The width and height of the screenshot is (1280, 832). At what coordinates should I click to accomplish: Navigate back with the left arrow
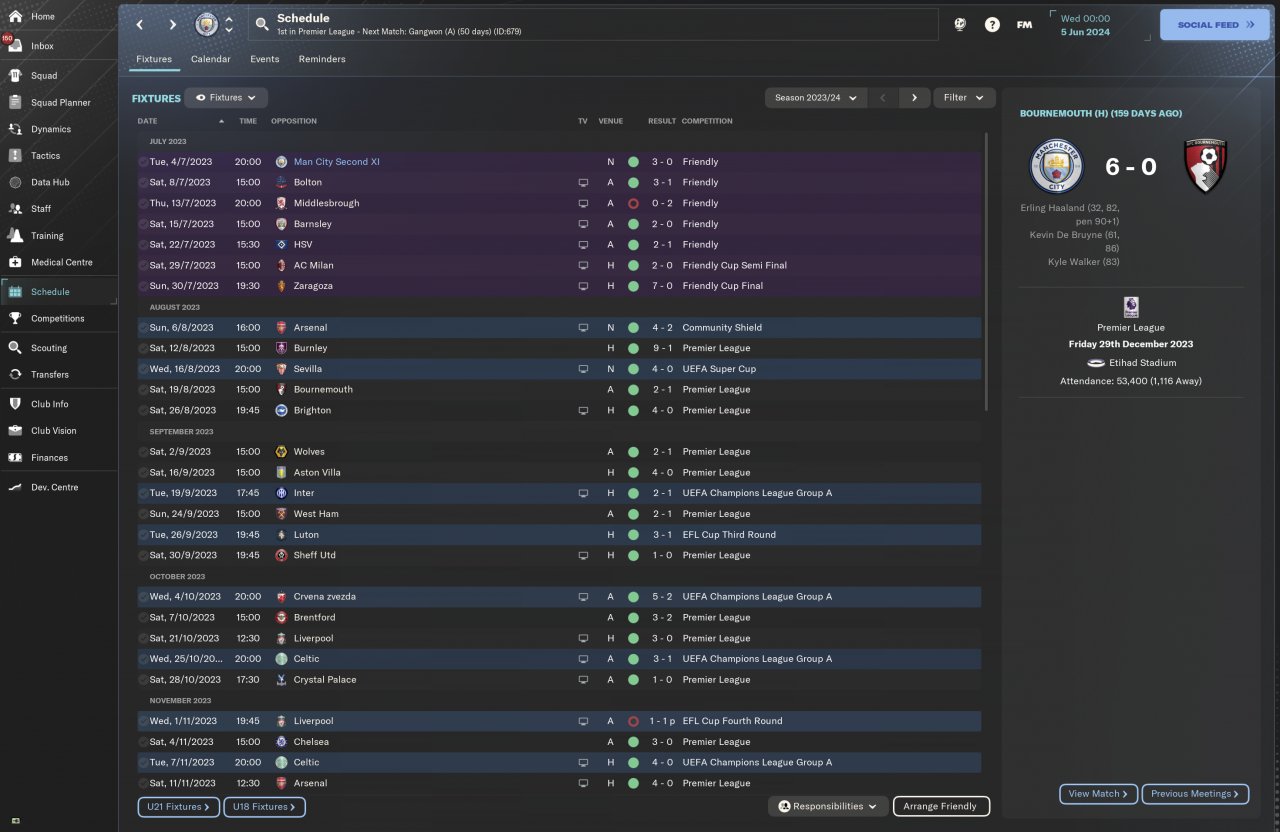click(140, 25)
